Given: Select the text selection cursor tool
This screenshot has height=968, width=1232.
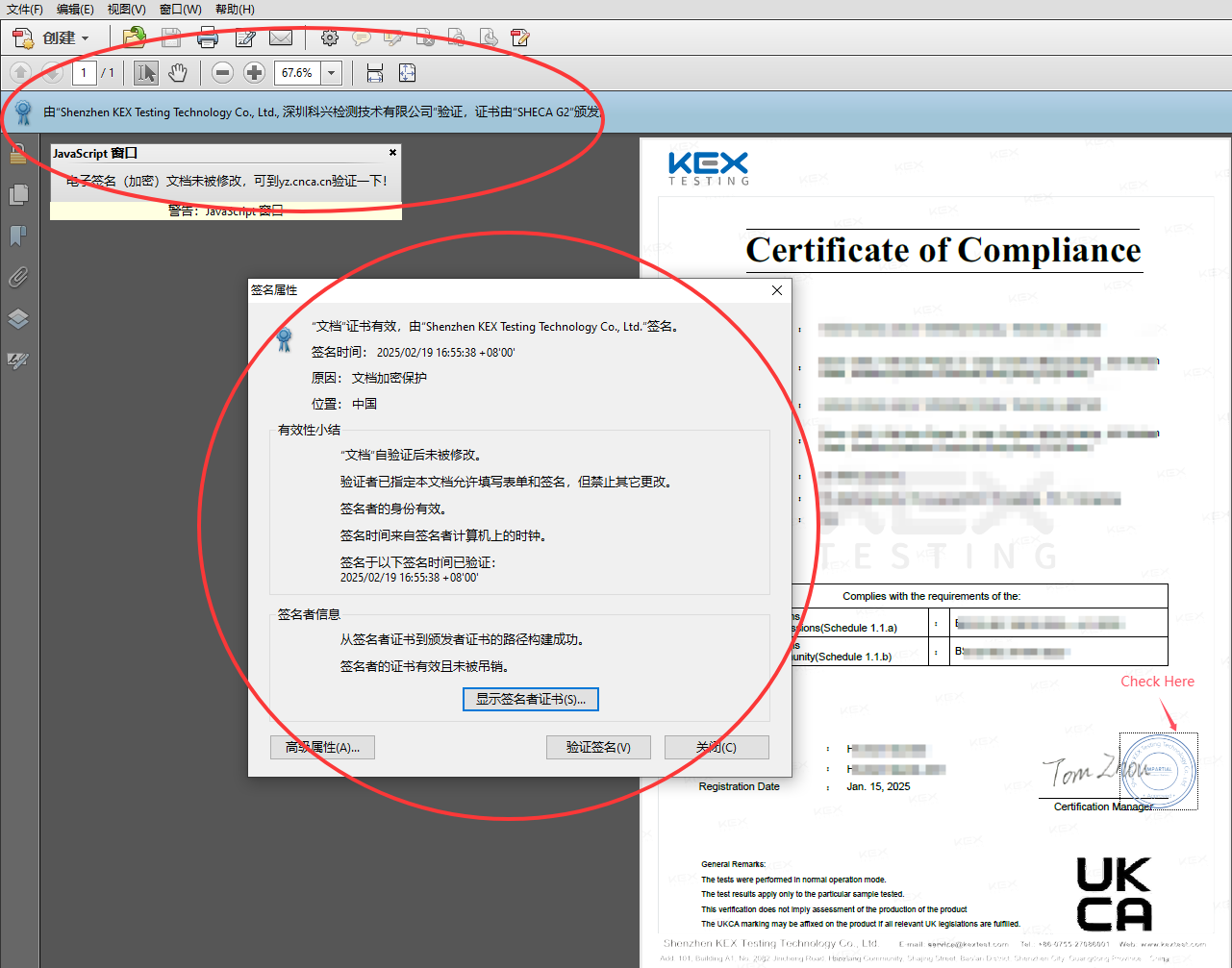Looking at the screenshot, I should [146, 73].
